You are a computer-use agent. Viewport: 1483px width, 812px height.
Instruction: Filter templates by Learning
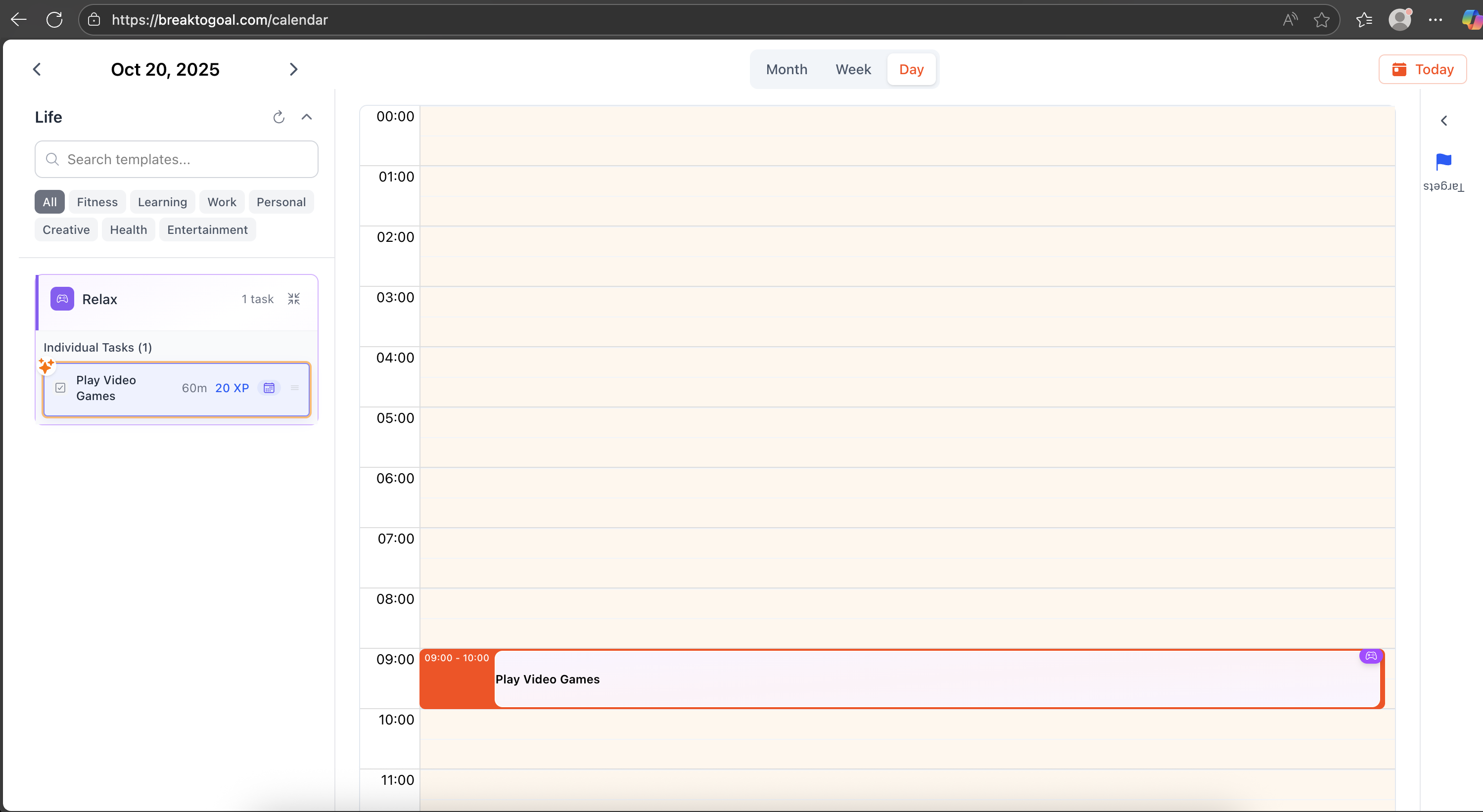(162, 202)
